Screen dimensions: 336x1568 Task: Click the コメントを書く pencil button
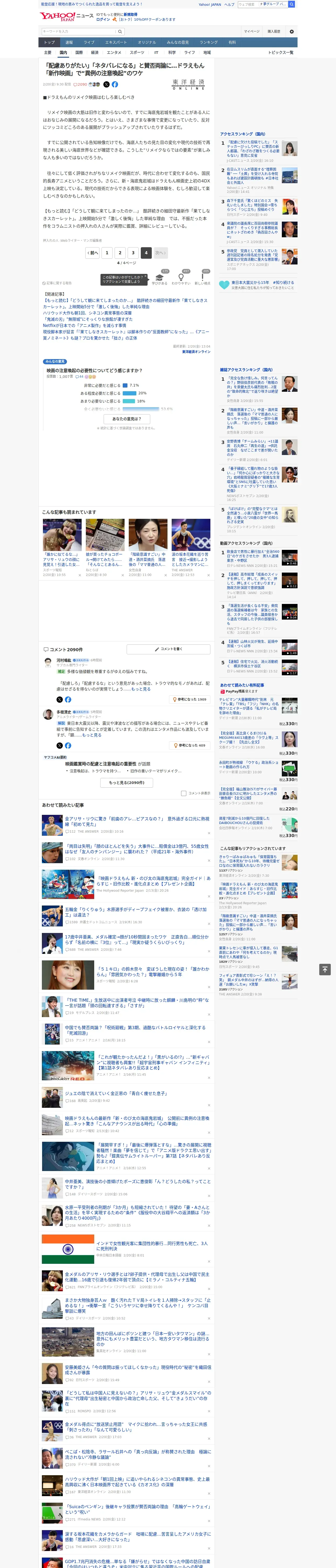pos(168,649)
